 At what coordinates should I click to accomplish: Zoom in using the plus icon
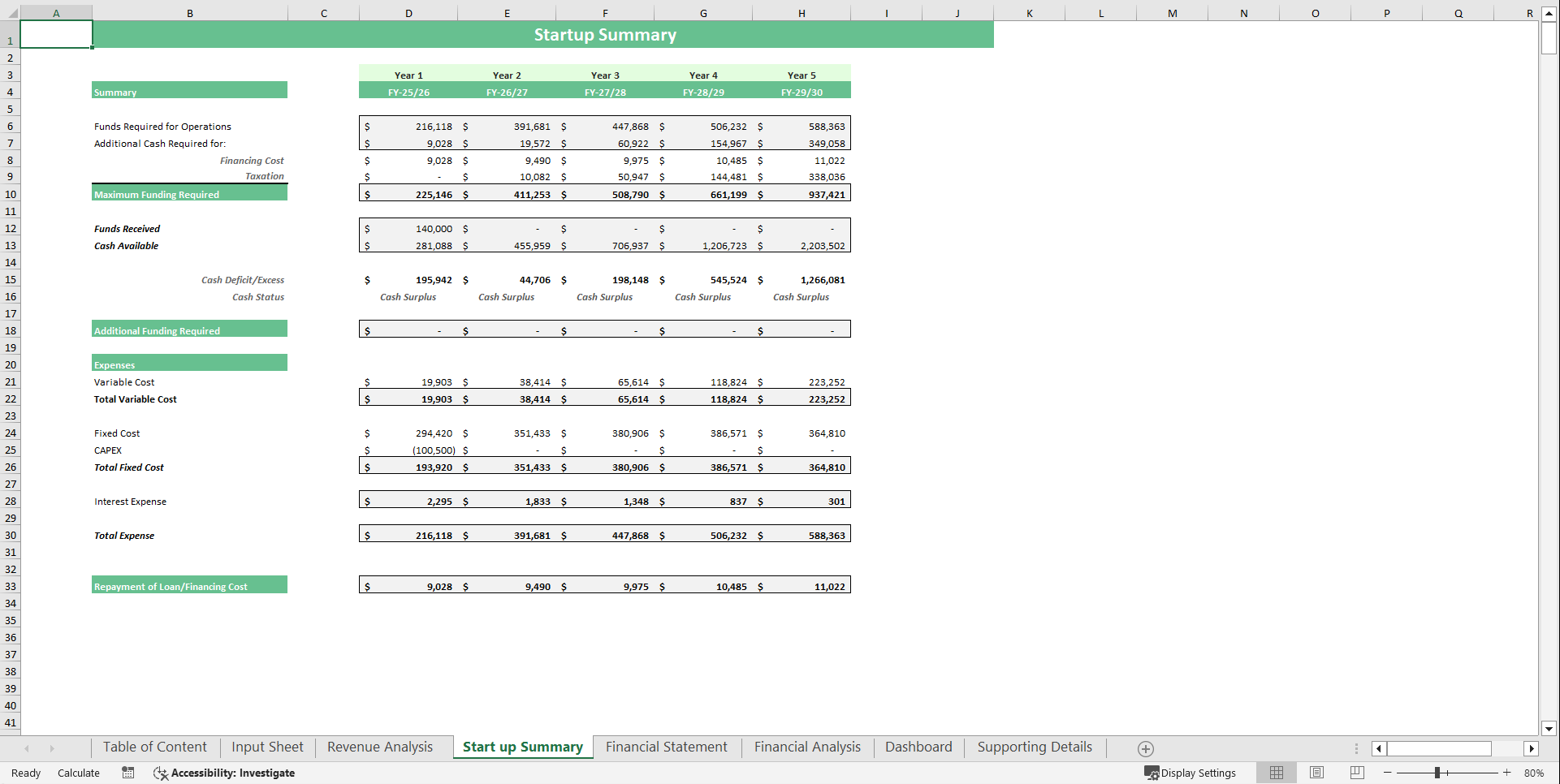point(1507,773)
